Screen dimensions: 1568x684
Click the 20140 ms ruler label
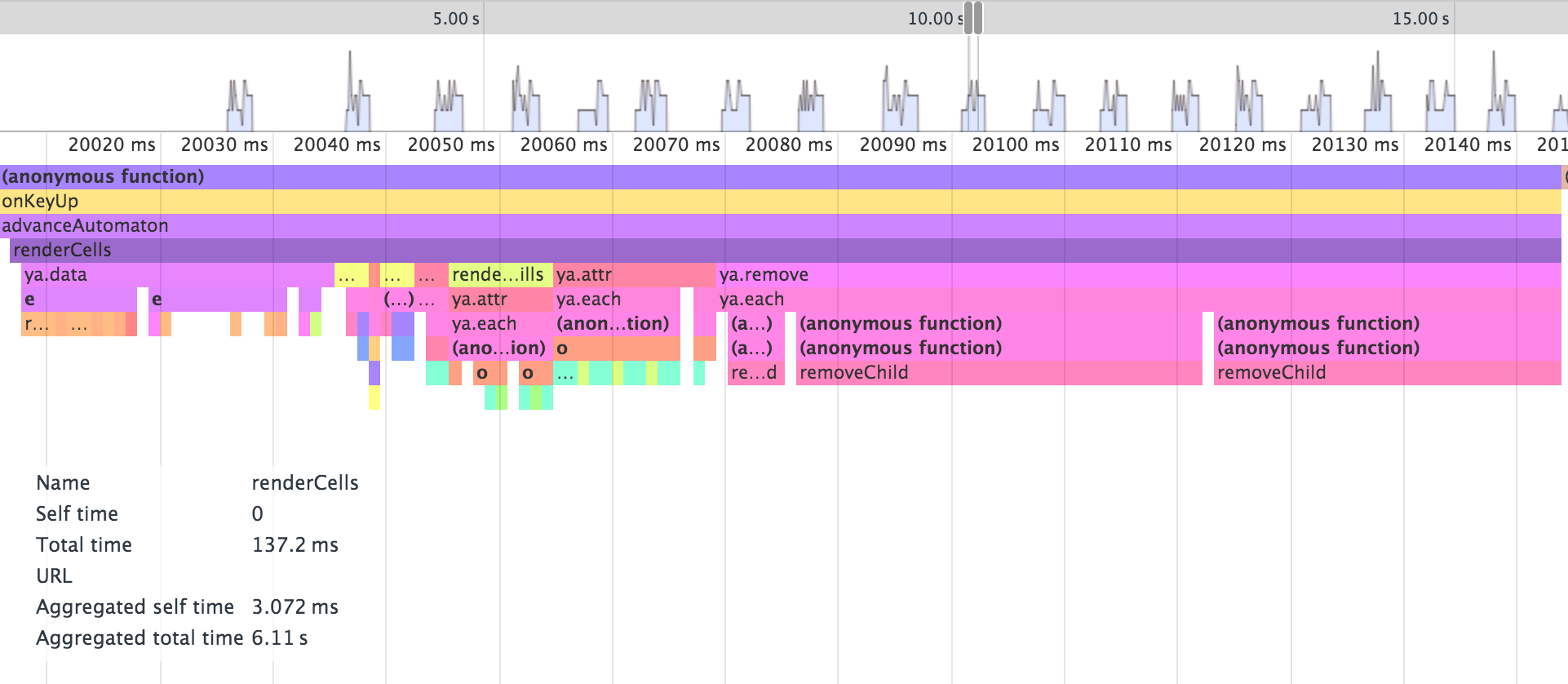click(1468, 145)
